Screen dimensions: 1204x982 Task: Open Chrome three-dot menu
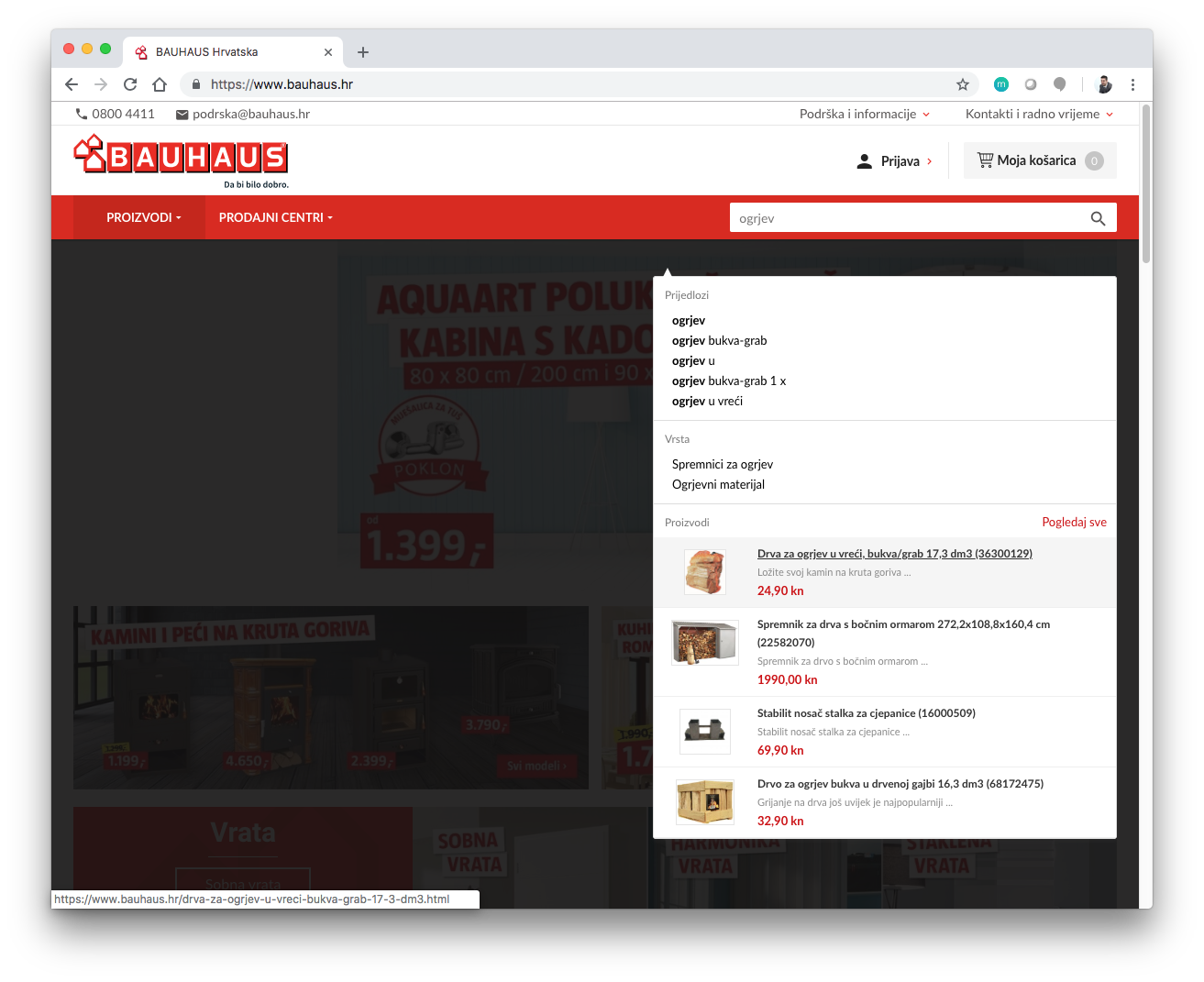[x=1132, y=84]
